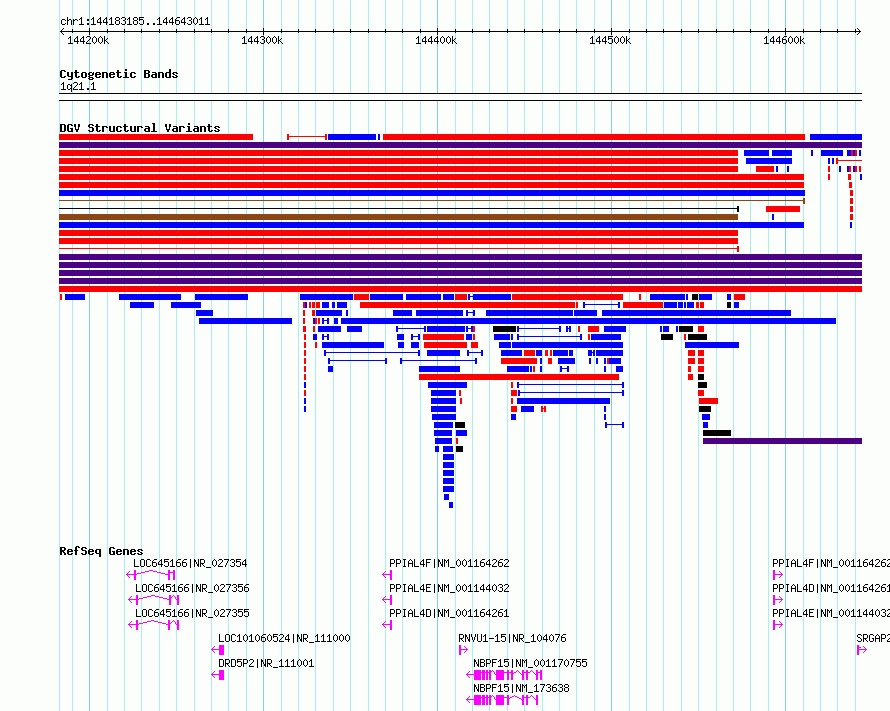This screenshot has width=890, height=711.
Task: Click the right-pointing PPIAL4D gene glyph
Action: click(x=778, y=600)
